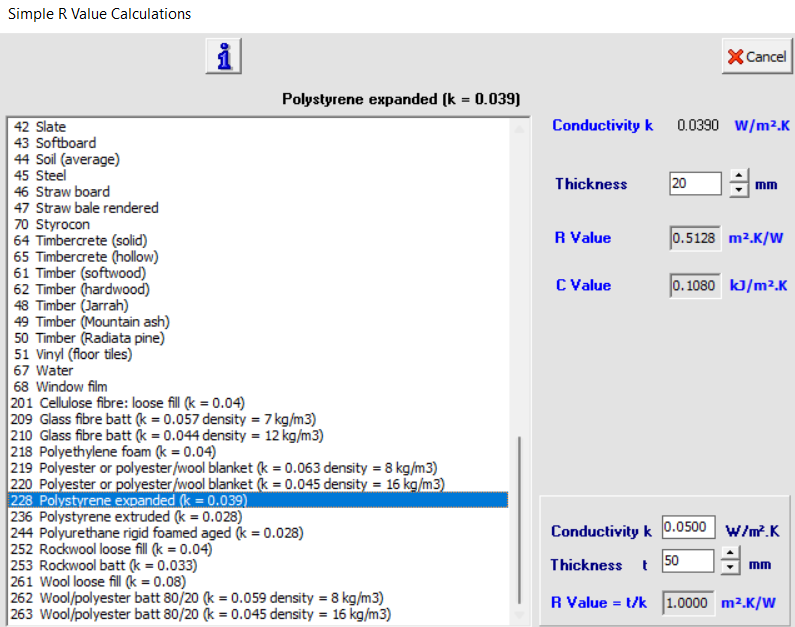Viewport: 795px width, 627px height.
Task: Decrease calculator thickness t with down arrow
Action: click(731, 569)
